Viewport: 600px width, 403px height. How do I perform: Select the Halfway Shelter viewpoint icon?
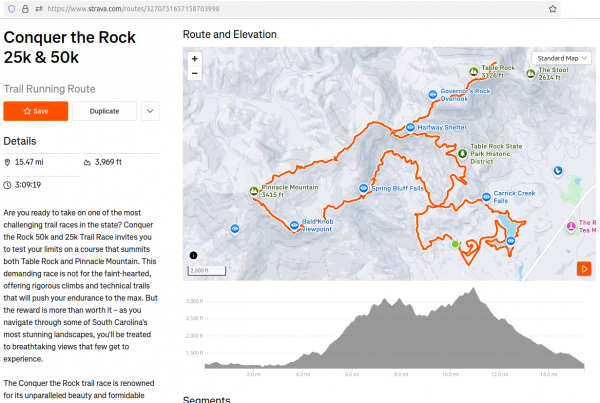click(x=410, y=127)
